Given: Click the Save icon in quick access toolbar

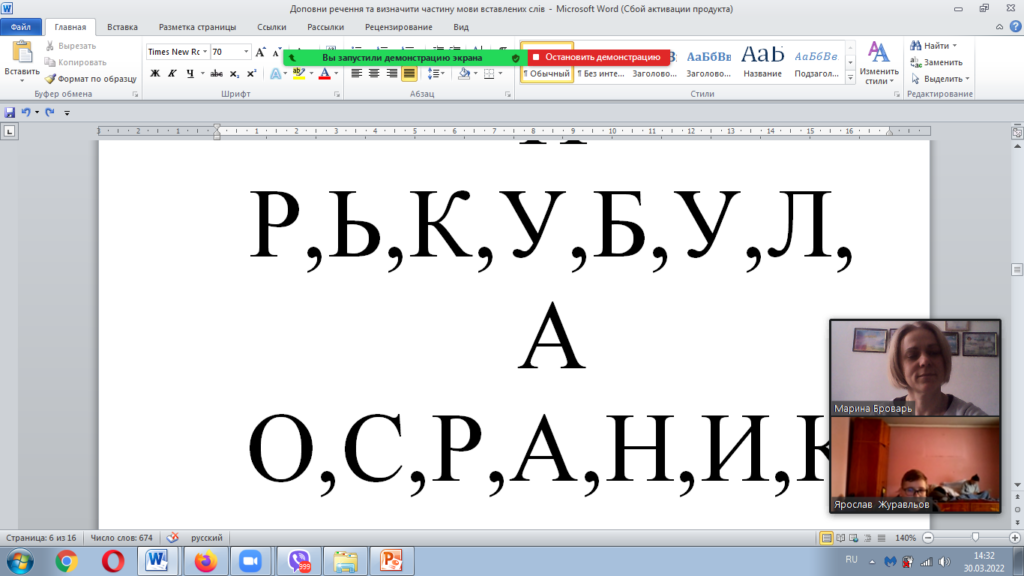Looking at the screenshot, I should click(x=10, y=112).
